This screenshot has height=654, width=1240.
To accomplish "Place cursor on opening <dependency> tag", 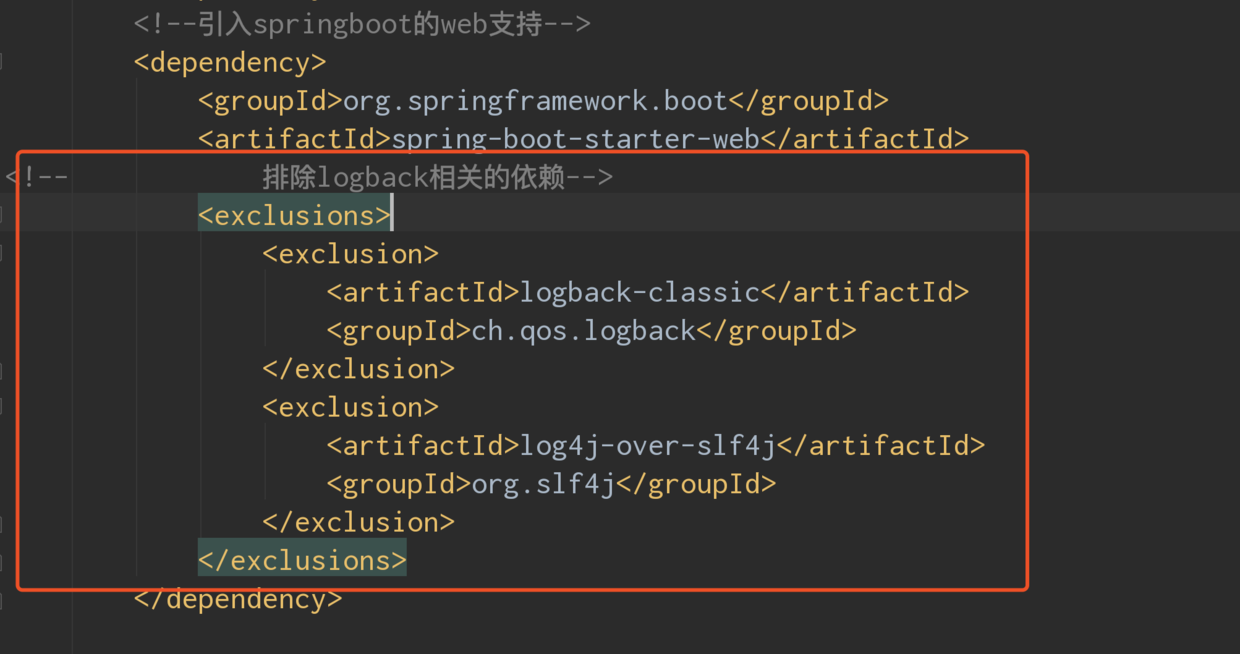I will tap(230, 62).
